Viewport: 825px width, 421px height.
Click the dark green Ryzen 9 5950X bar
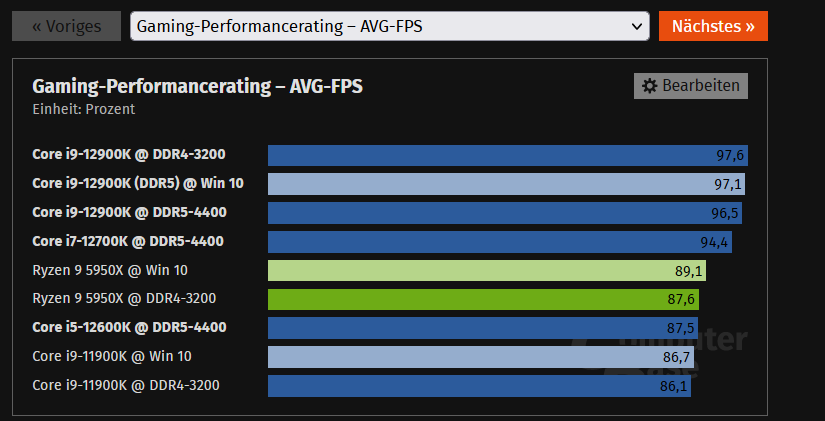483,299
